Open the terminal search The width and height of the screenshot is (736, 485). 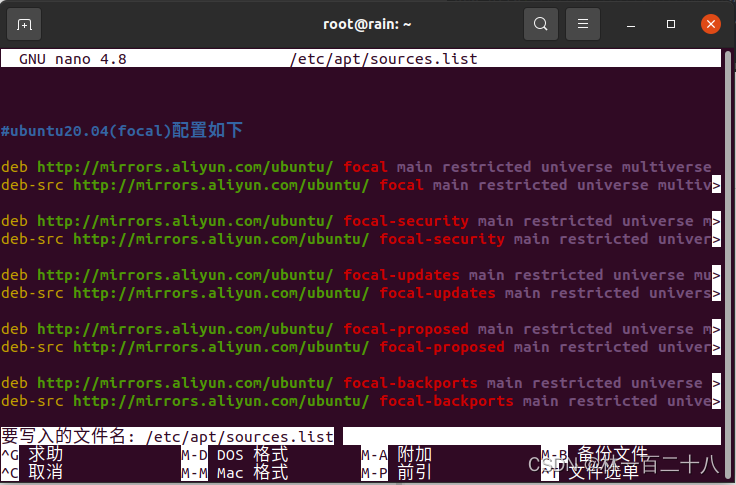(x=541, y=24)
